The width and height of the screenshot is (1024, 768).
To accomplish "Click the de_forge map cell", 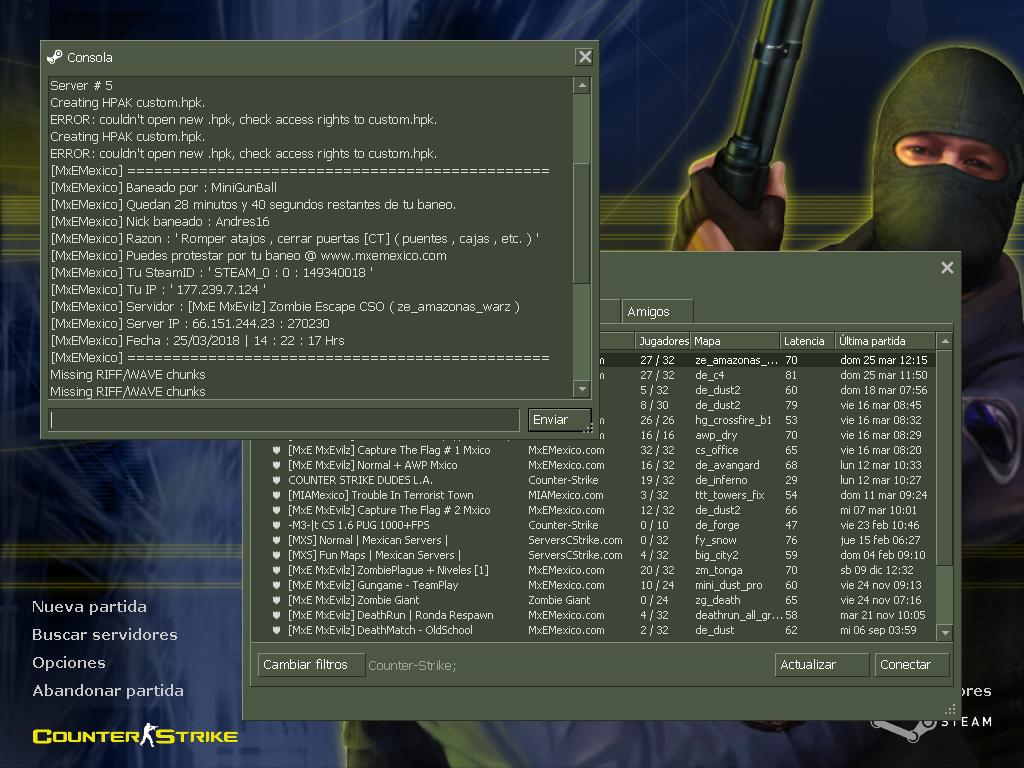I will [717, 525].
